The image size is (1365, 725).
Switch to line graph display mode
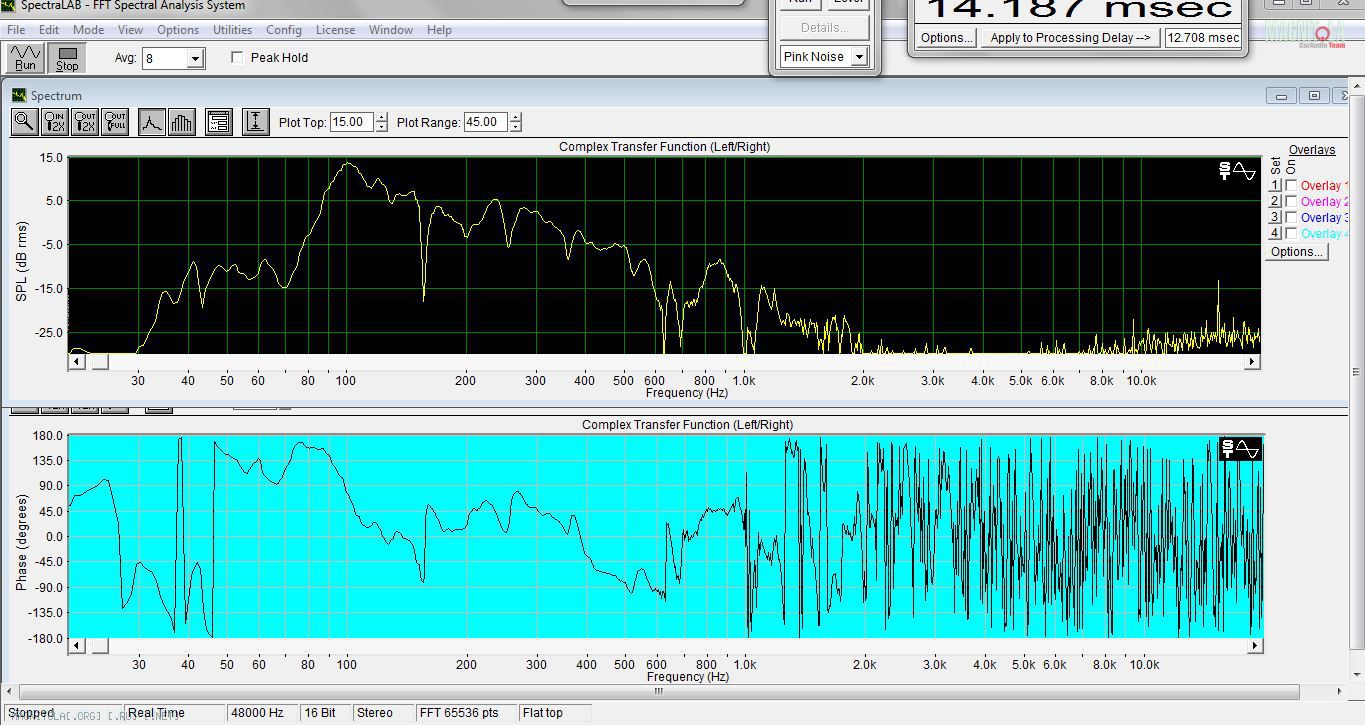click(151, 123)
